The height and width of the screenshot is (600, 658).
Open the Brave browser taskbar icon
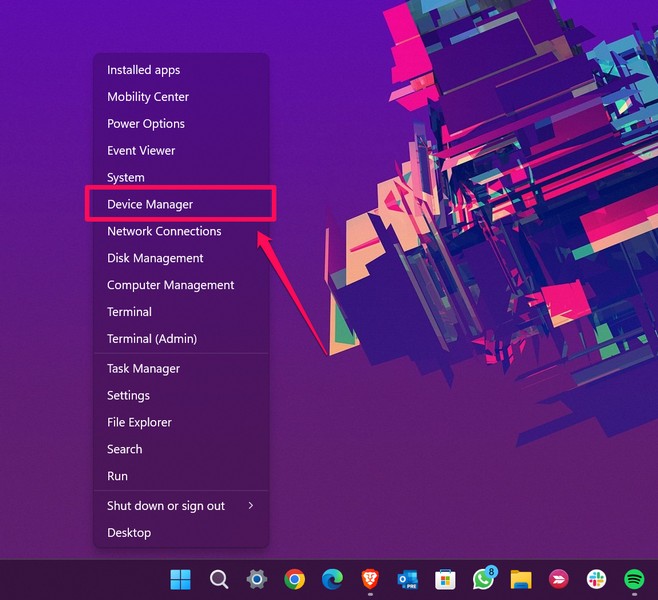point(370,579)
